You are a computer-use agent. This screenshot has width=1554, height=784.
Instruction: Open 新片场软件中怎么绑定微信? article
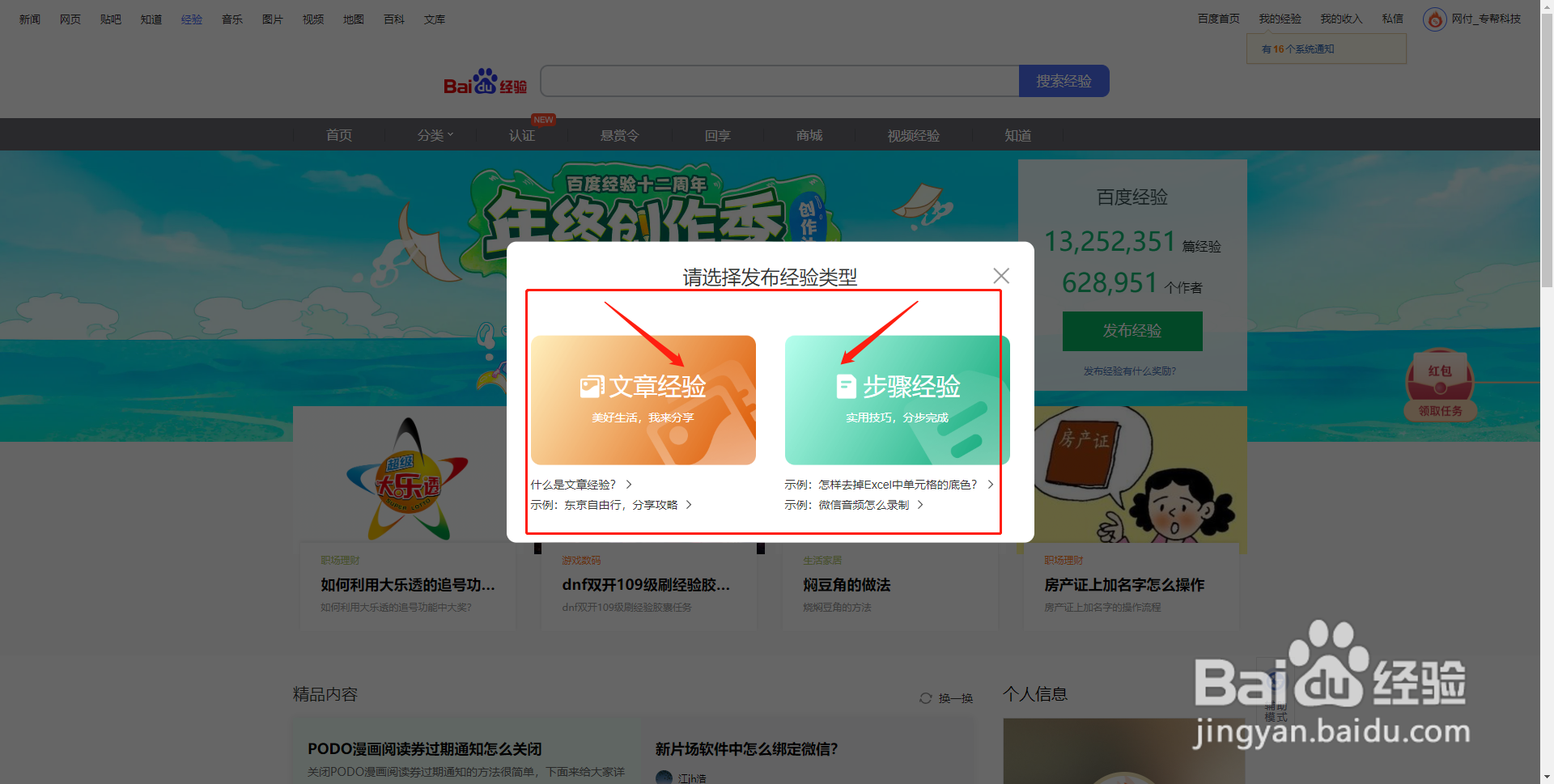tap(746, 749)
